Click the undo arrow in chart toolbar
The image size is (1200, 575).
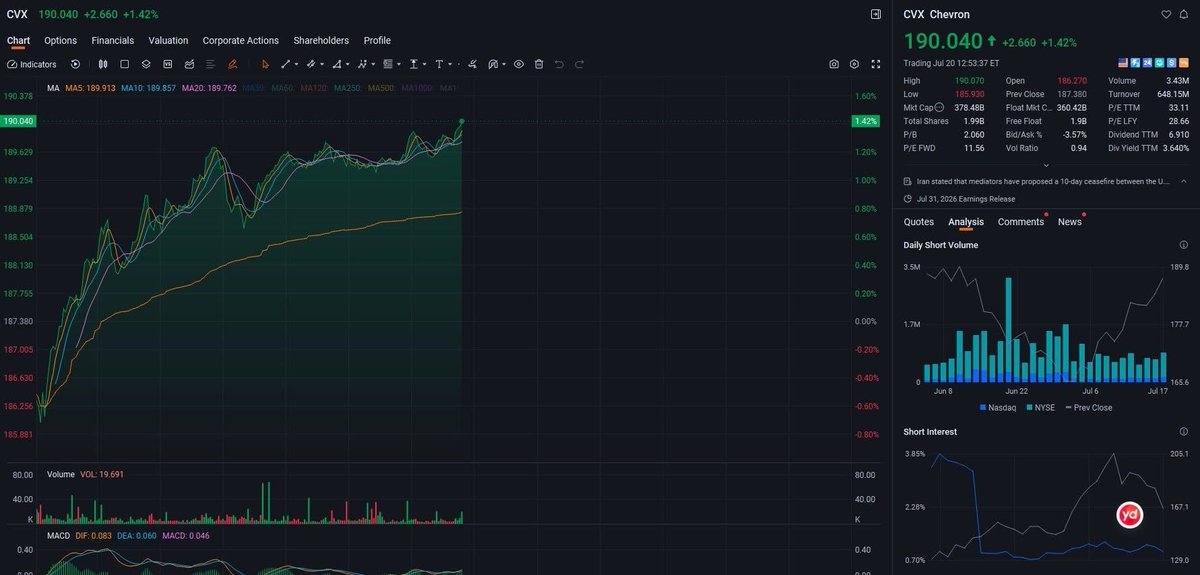click(x=559, y=64)
